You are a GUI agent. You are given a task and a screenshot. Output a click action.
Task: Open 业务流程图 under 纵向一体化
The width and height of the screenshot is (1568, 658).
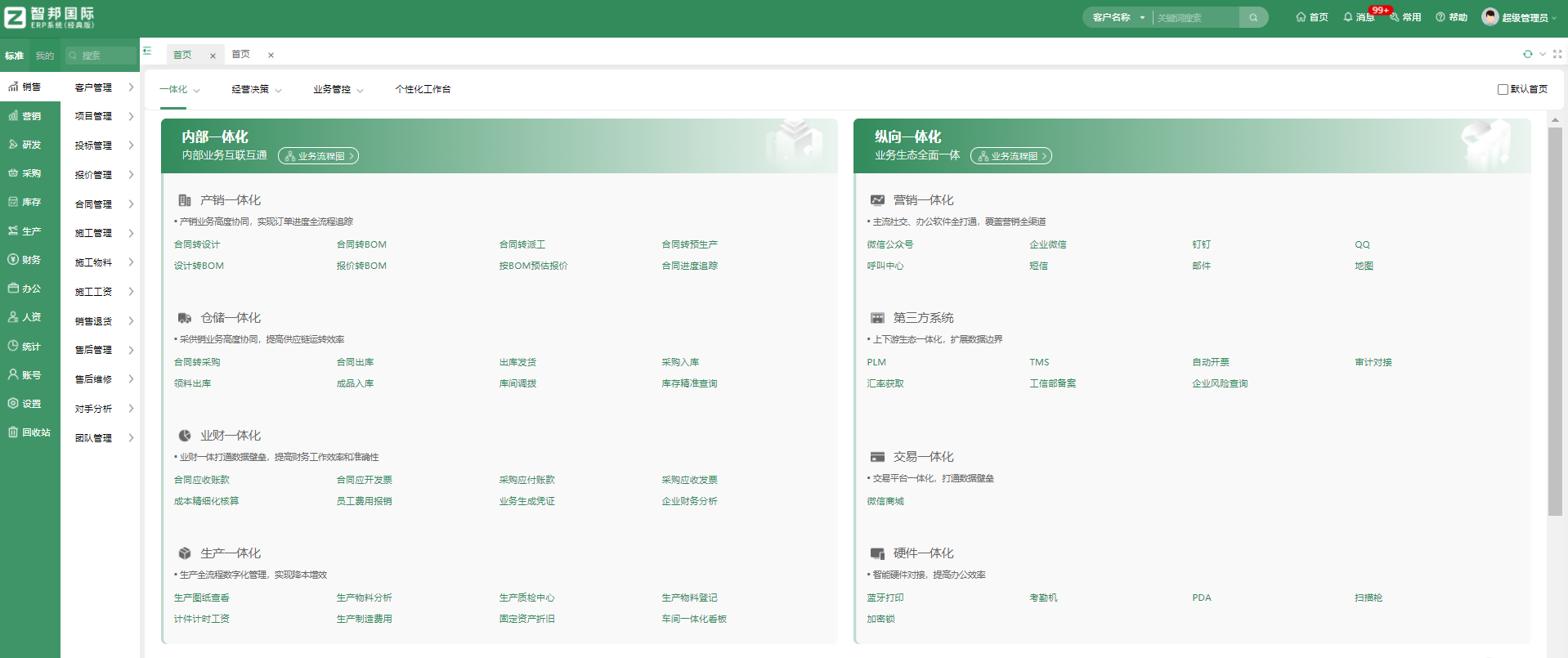click(x=1011, y=156)
